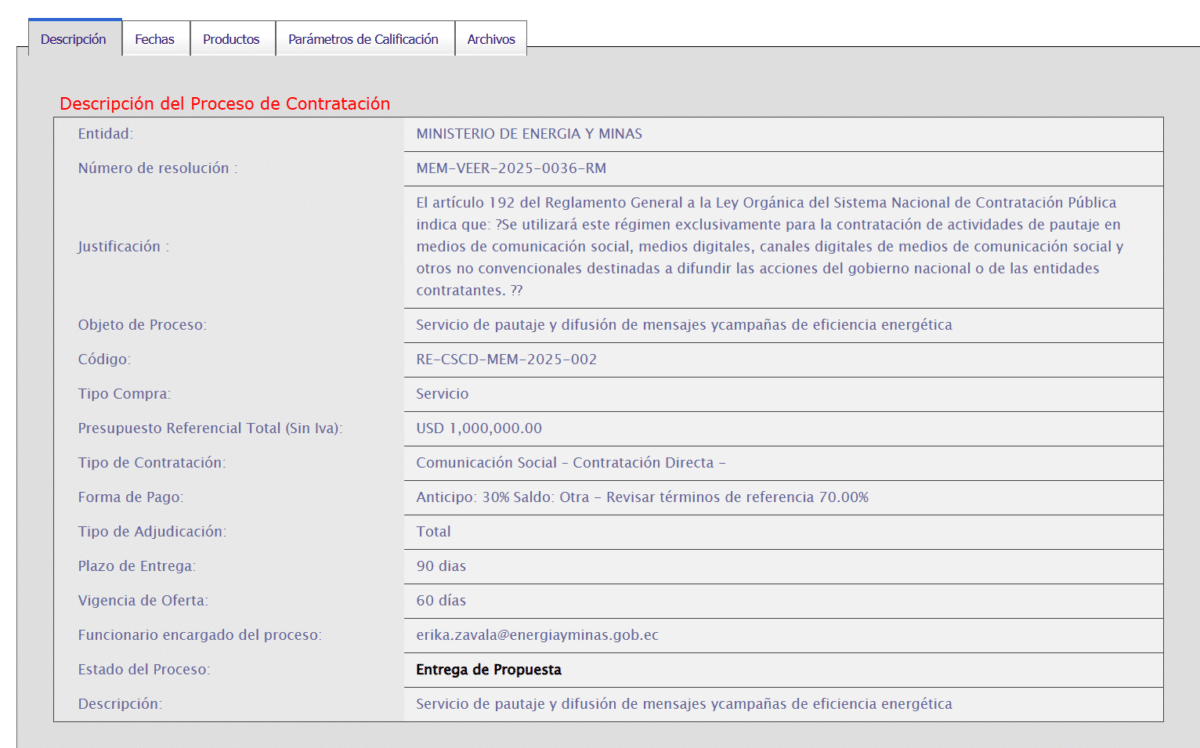Open the Productos tab
This screenshot has width=1200, height=748.
[x=231, y=39]
